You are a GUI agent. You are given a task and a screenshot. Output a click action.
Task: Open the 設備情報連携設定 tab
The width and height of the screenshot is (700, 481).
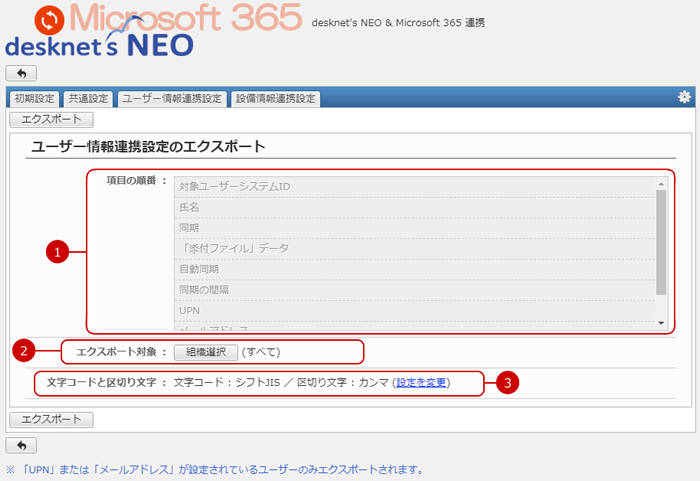[x=275, y=99]
